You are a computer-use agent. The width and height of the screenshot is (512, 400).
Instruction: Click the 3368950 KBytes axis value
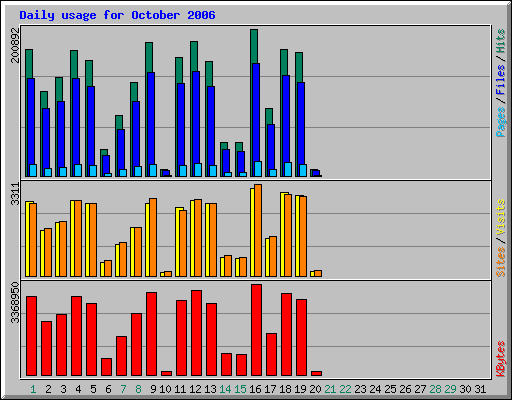pos(15,303)
